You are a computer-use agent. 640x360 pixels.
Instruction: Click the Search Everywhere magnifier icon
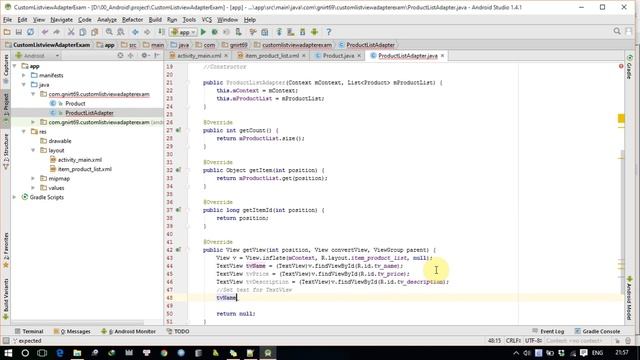click(617, 31)
